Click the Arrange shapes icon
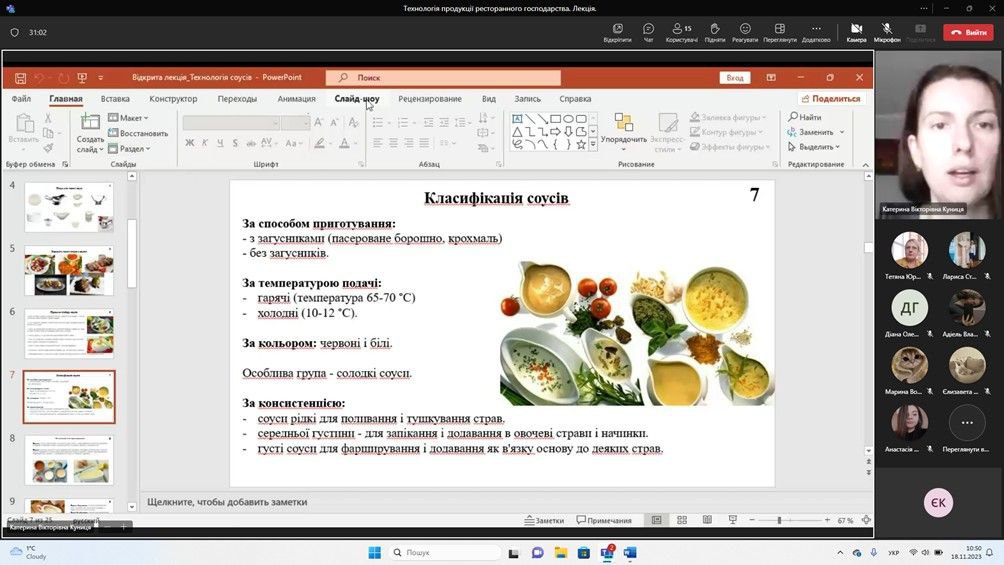The height and width of the screenshot is (565, 1004). coord(623,127)
